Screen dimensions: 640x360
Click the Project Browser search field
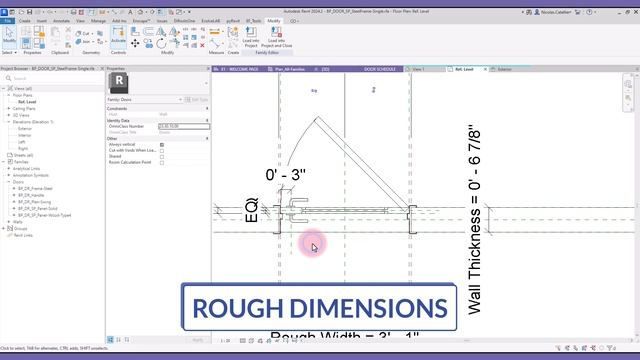(x=52, y=78)
